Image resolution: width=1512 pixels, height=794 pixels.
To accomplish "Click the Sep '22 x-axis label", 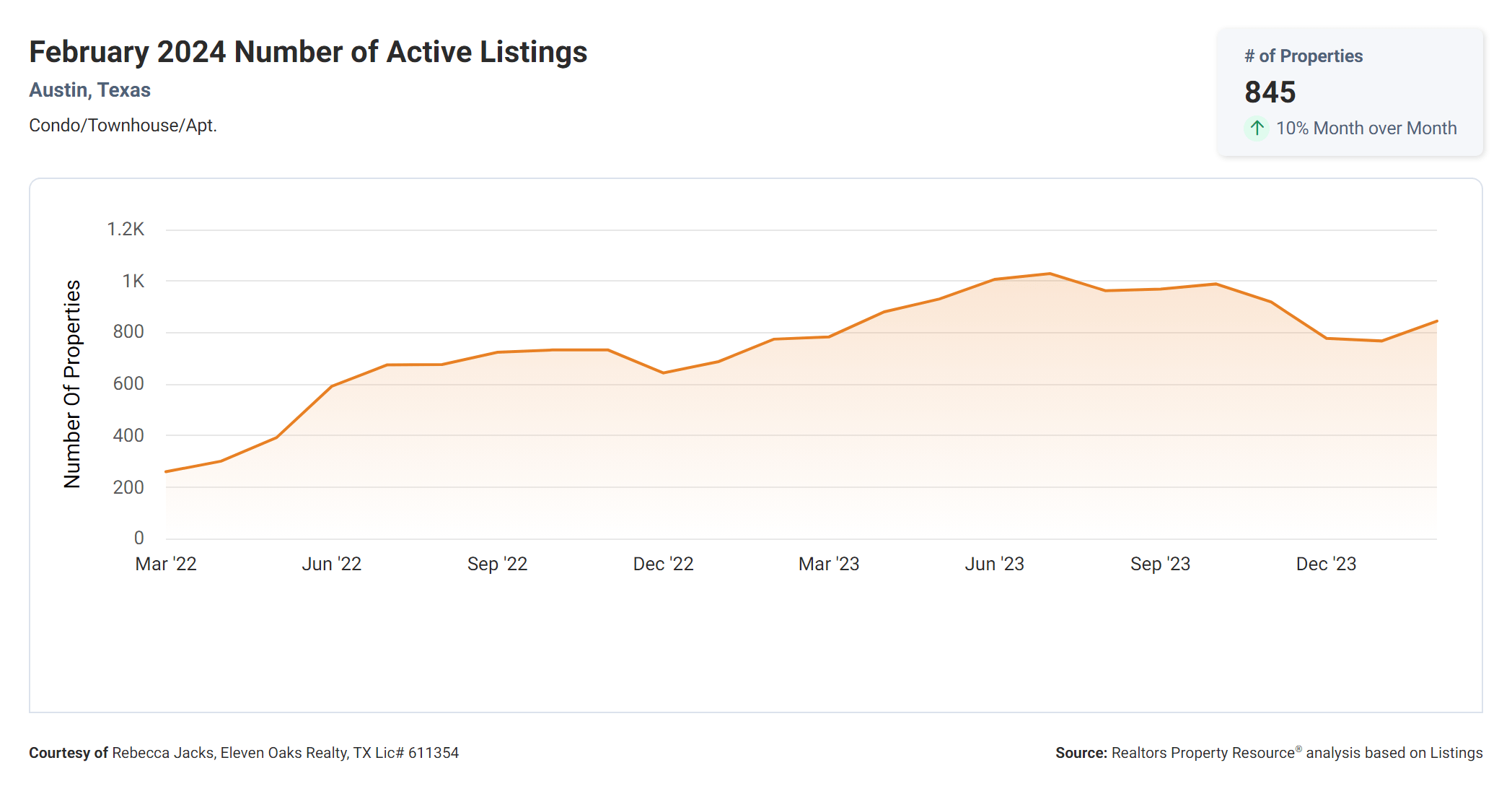I will point(497,564).
